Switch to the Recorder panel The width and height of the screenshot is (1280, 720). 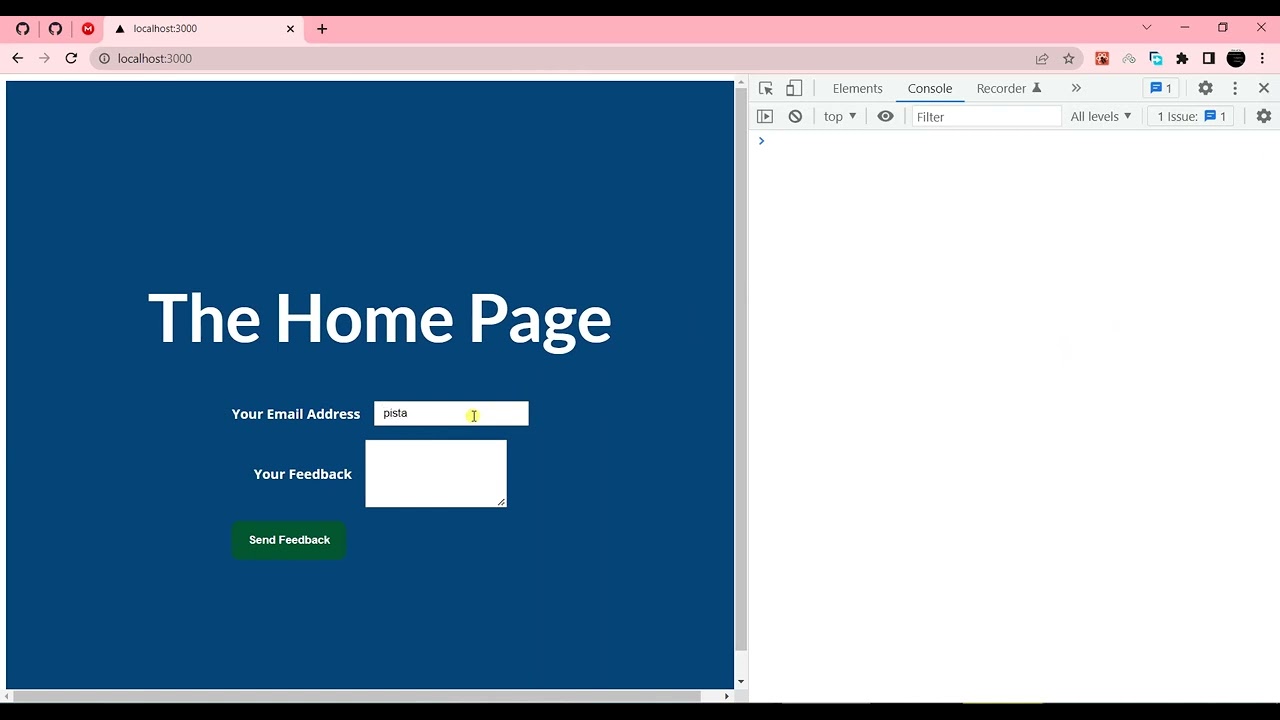[1009, 88]
